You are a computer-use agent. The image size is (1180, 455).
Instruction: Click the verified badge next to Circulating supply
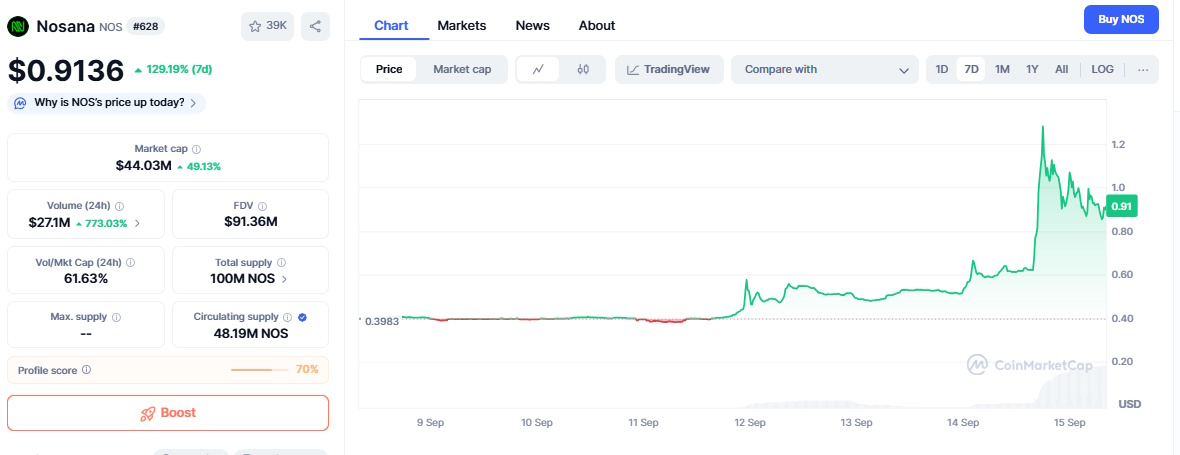[x=302, y=317]
